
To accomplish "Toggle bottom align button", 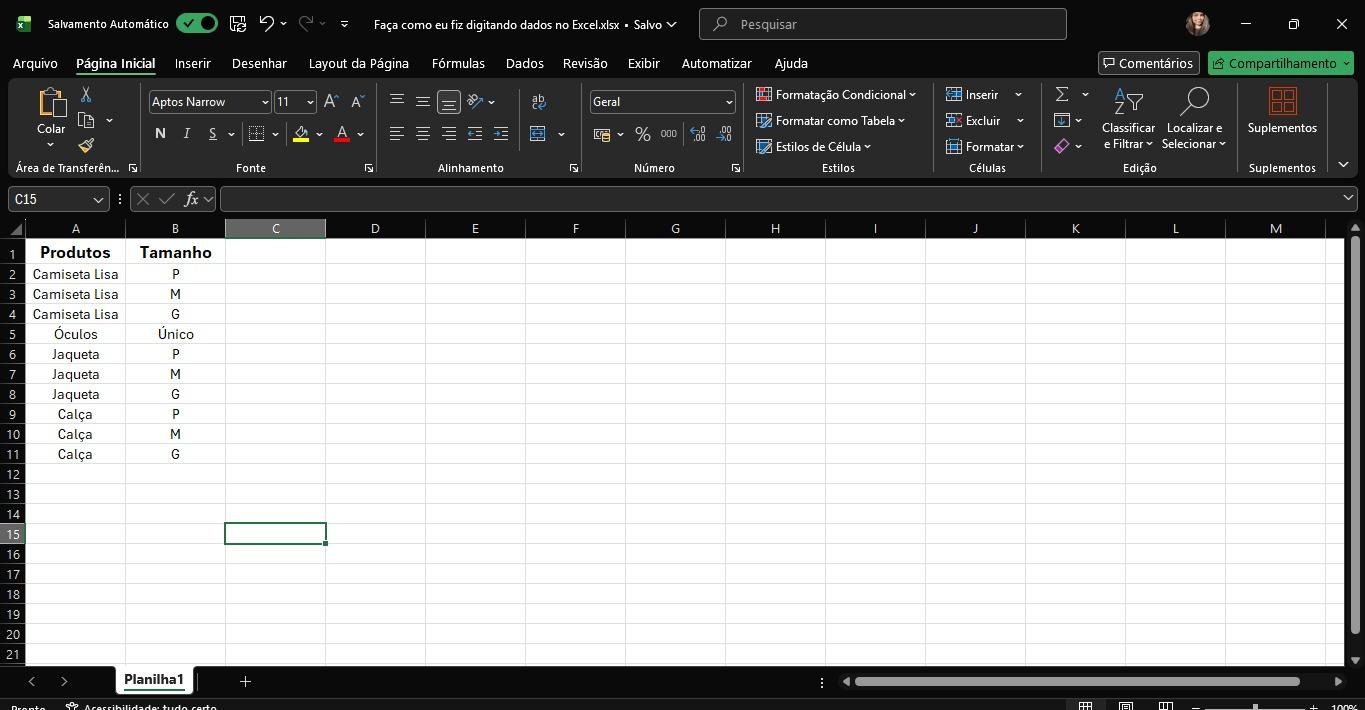I will 449,101.
